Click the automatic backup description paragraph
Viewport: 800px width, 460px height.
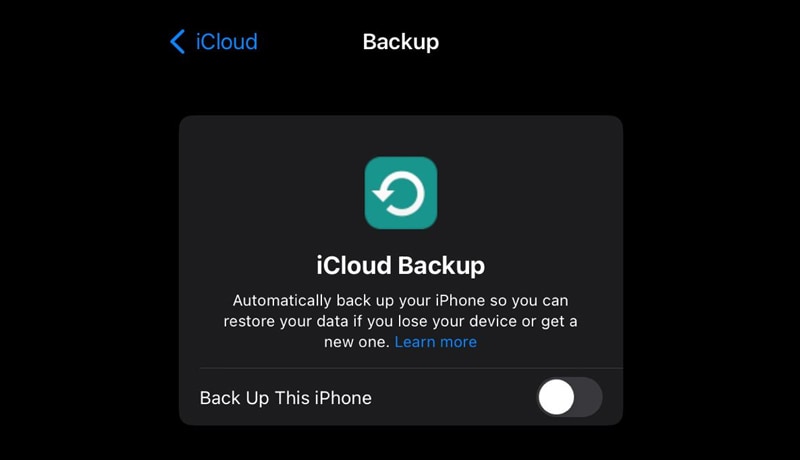[x=401, y=321]
